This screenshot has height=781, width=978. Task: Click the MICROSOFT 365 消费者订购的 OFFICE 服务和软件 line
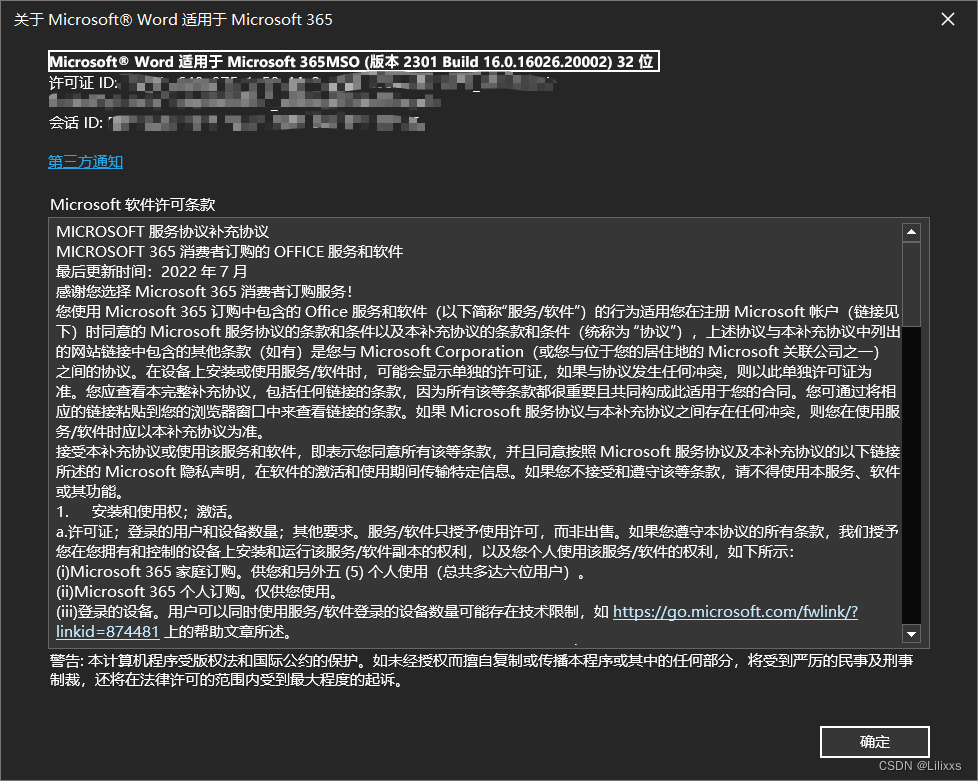(x=230, y=251)
